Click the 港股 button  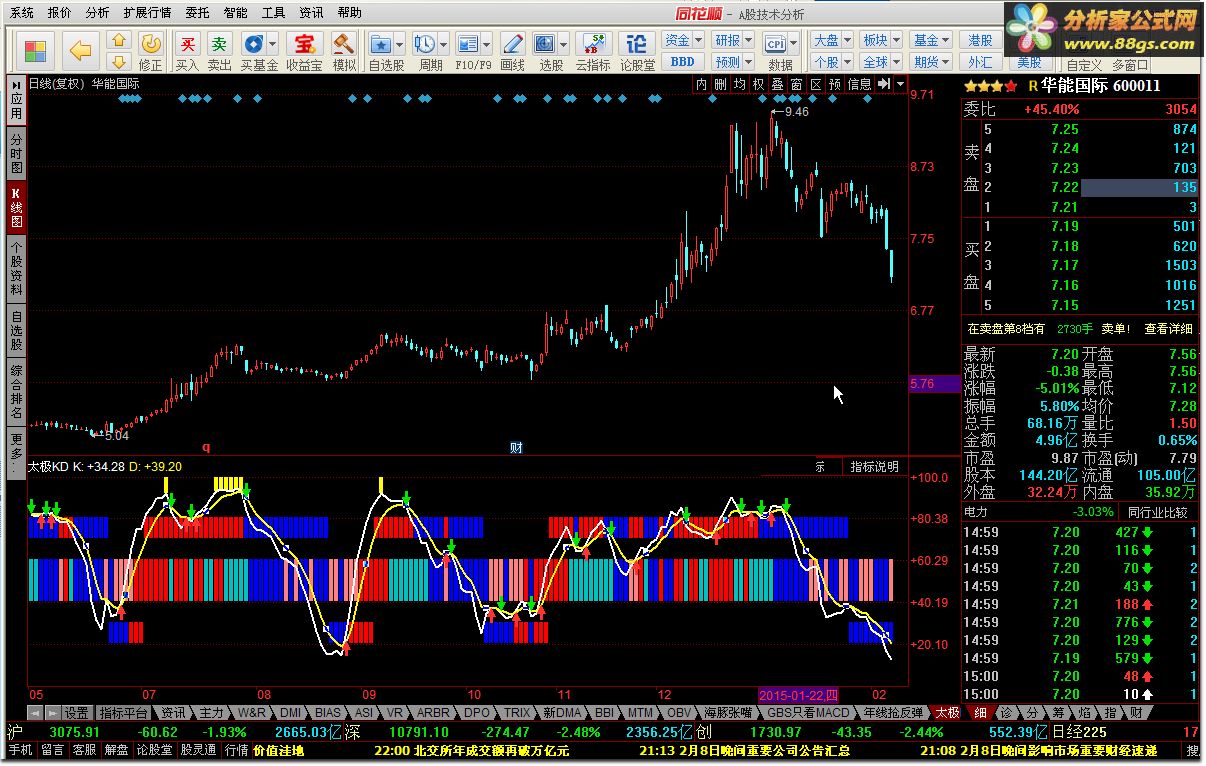[x=980, y=40]
